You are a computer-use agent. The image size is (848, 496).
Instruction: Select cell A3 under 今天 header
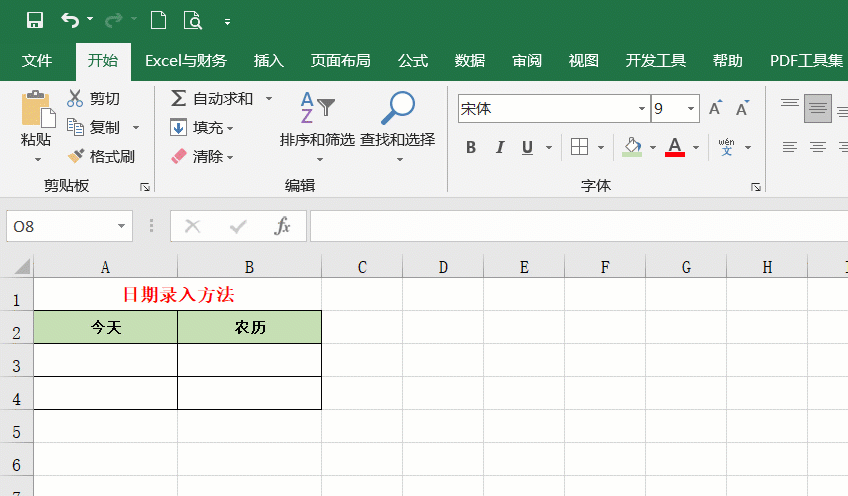pos(105,360)
